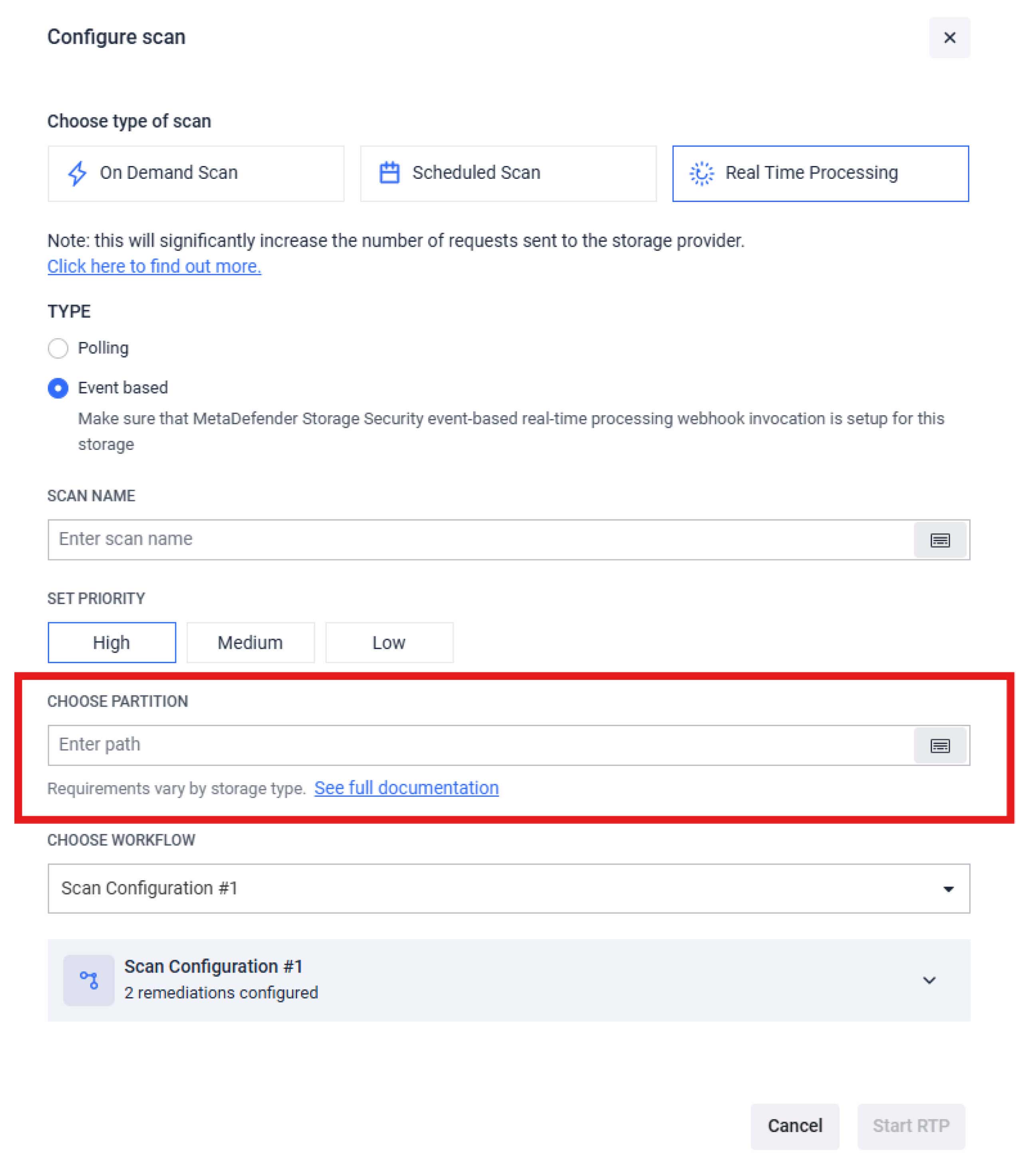Open the 'Click here to find out more' link
Viewport: 1022px width, 1176px height.
[x=154, y=266]
